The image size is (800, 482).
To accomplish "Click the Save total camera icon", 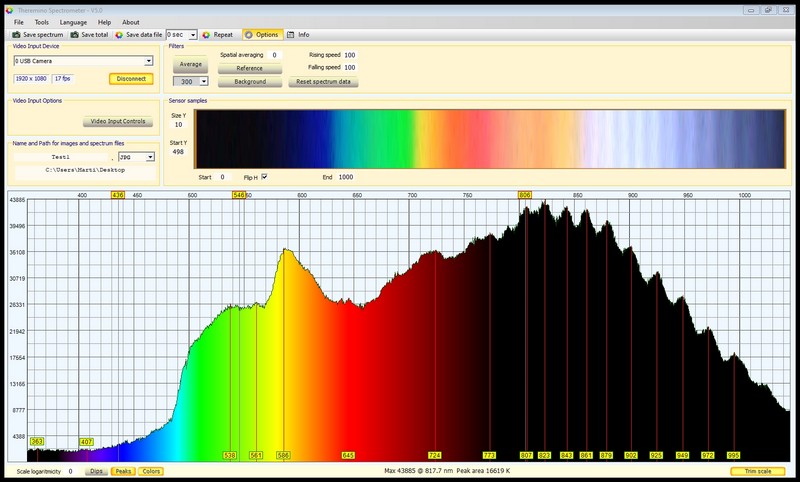I will point(73,34).
